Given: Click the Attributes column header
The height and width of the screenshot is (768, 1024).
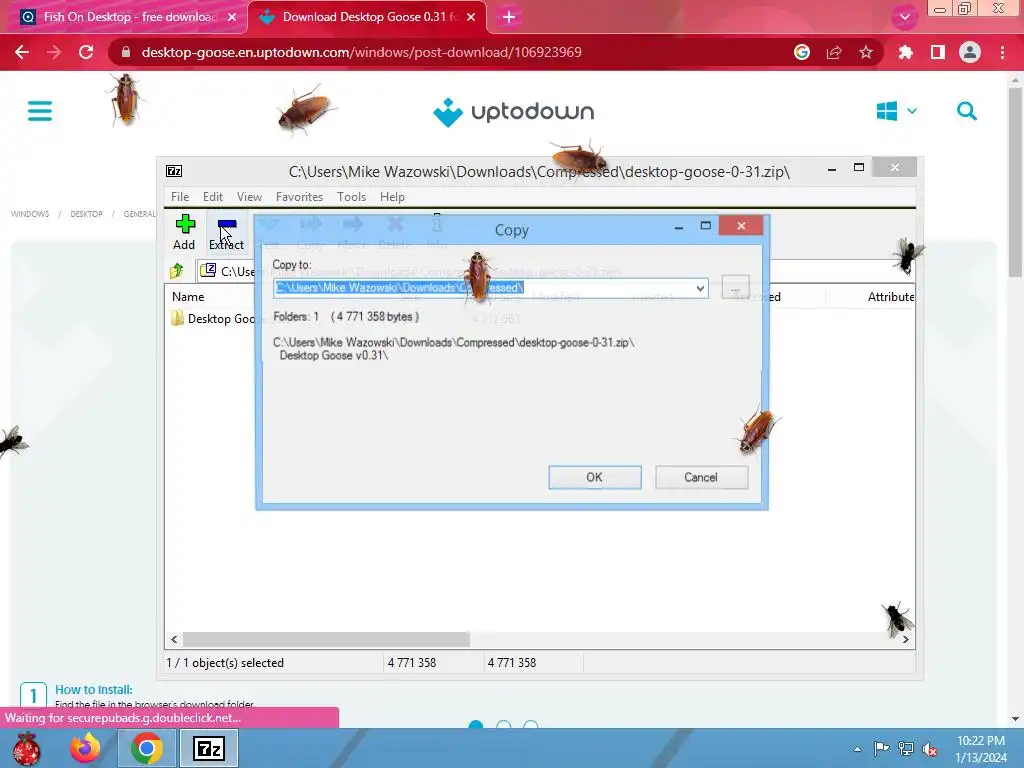Looking at the screenshot, I should click(x=891, y=296).
